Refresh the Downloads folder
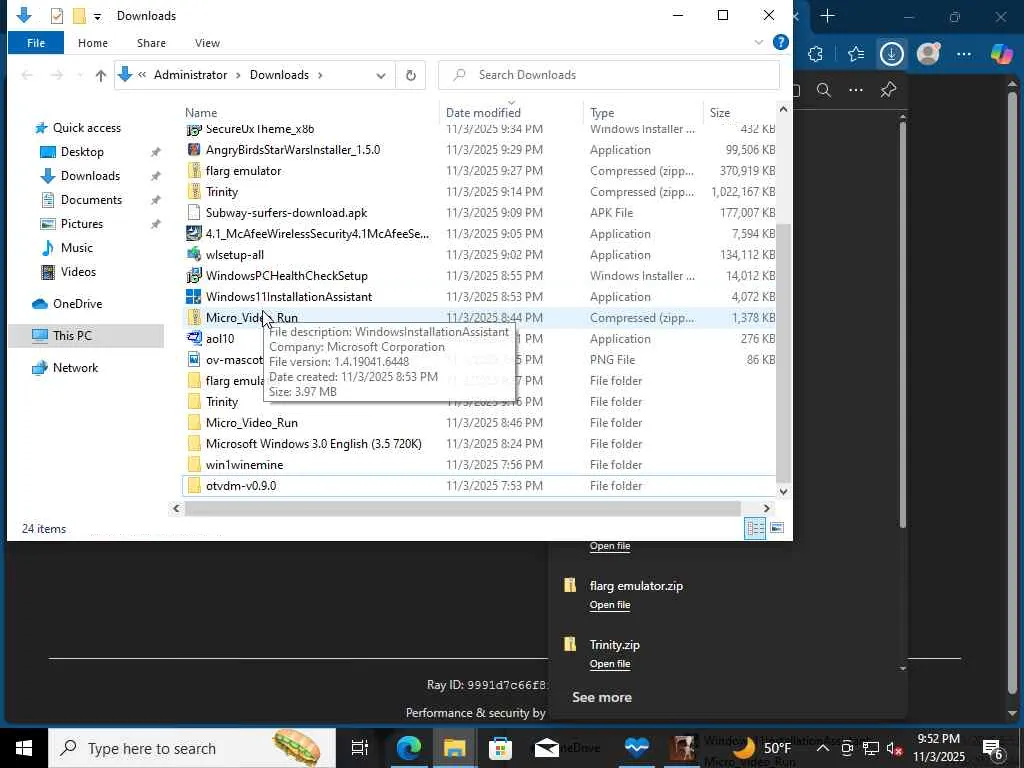The image size is (1024, 768). [x=411, y=75]
